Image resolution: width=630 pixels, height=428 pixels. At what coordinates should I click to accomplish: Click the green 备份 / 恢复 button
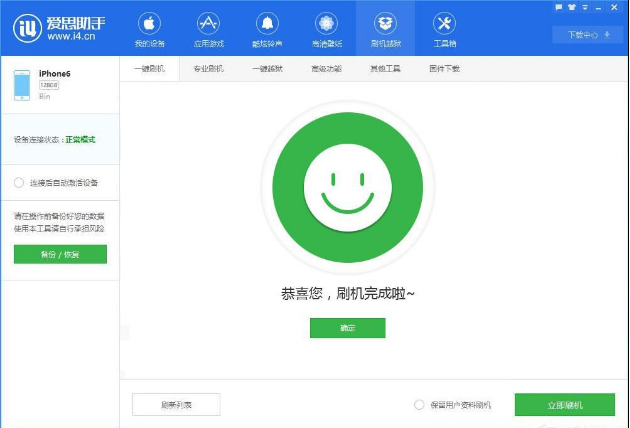coord(60,254)
